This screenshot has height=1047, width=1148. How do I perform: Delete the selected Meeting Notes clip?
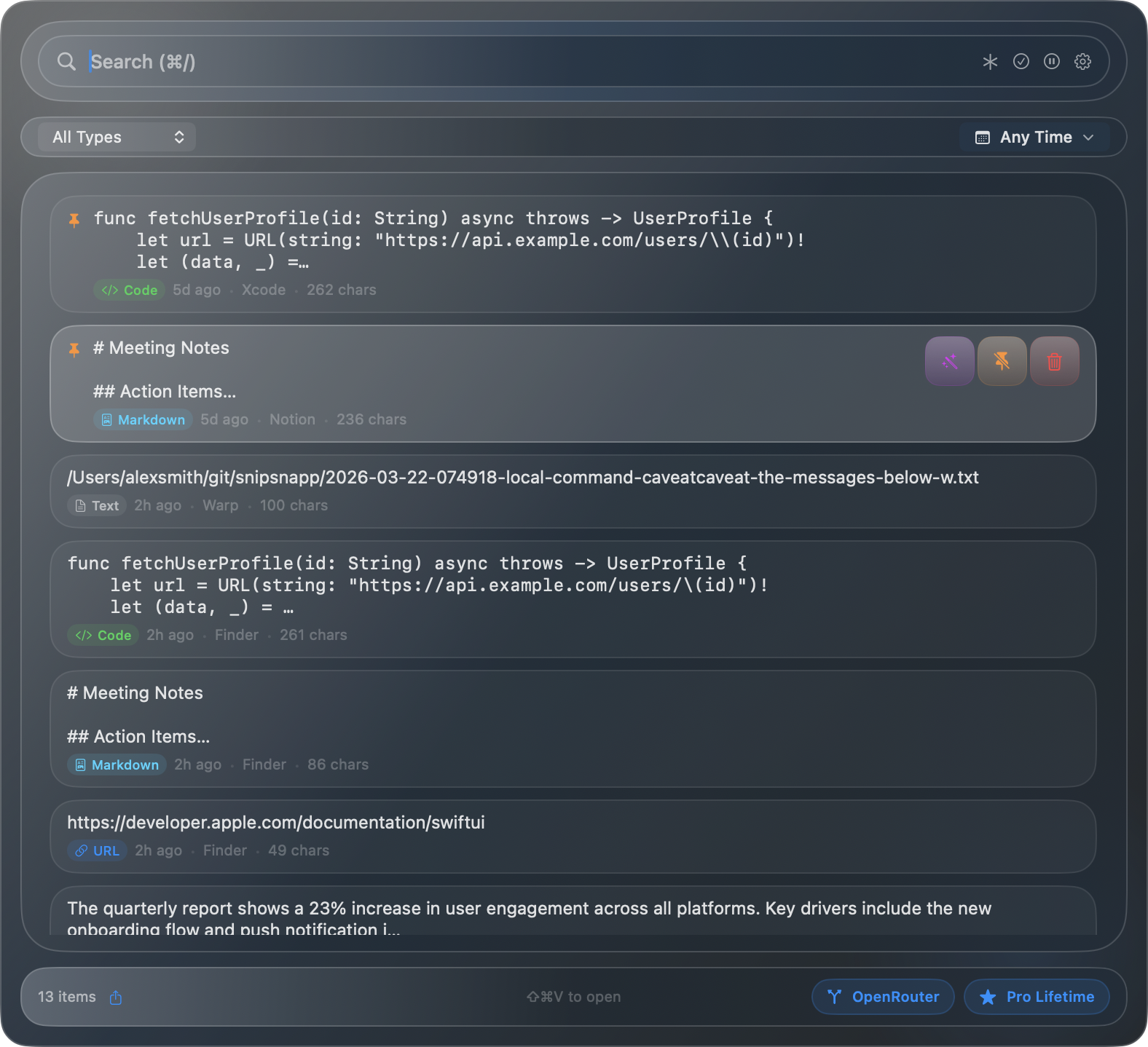(1055, 361)
